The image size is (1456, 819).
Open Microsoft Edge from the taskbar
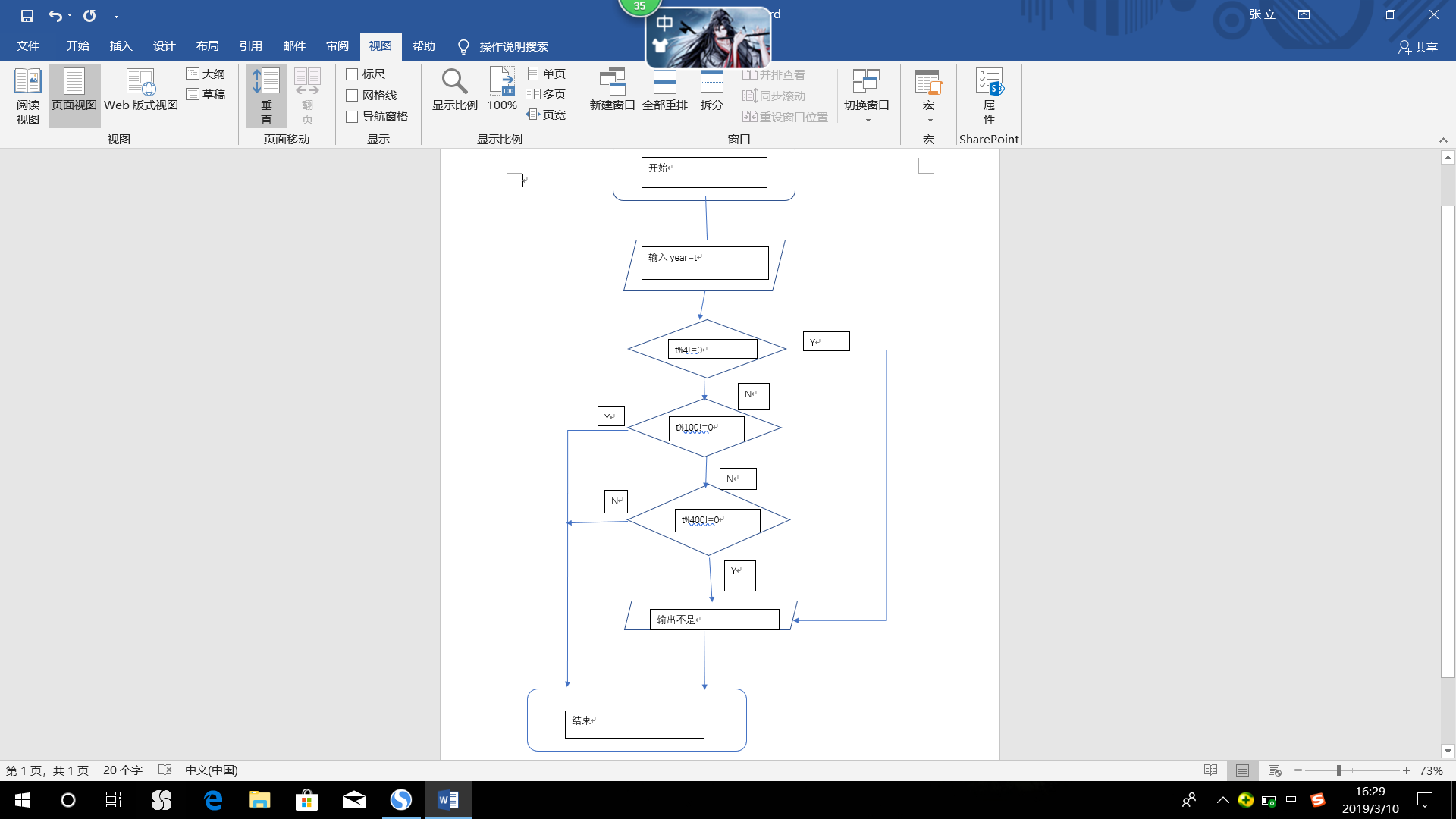click(x=213, y=800)
